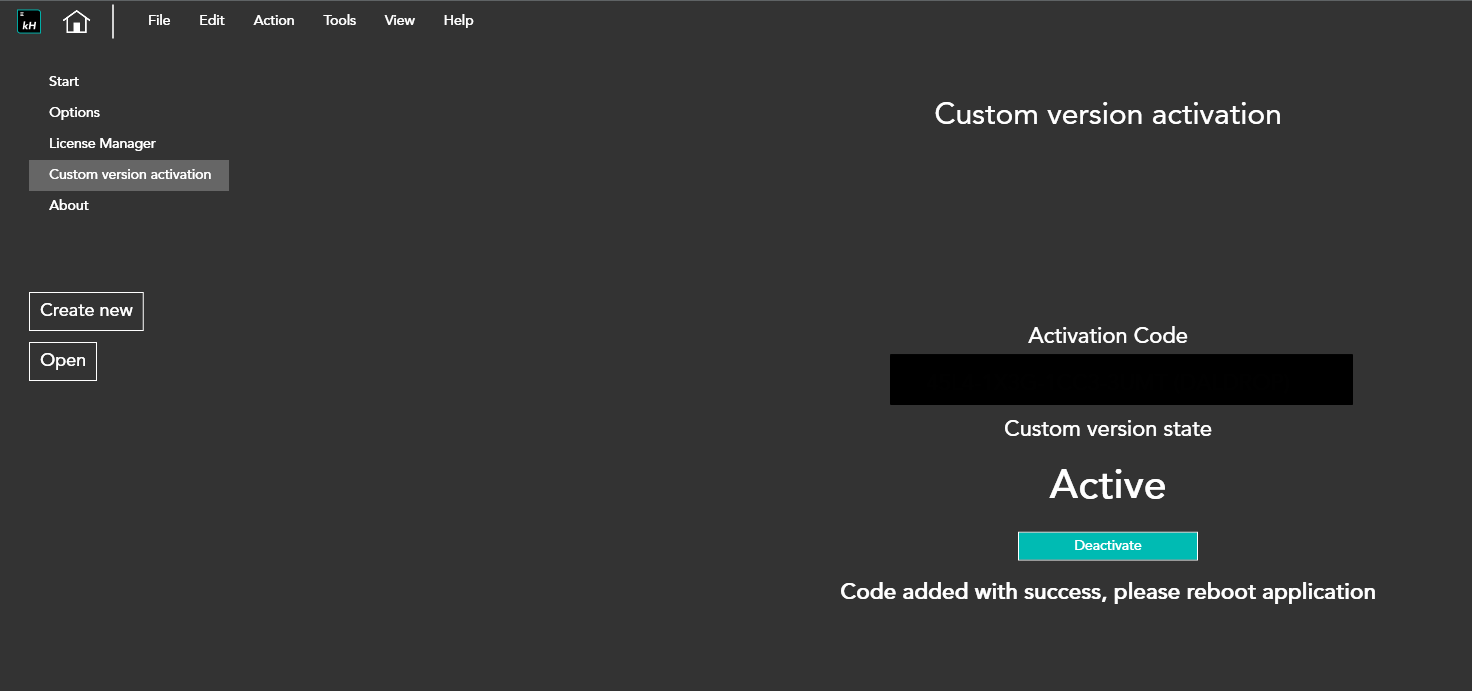This screenshot has height=691, width=1472.
Task: Select the Custom version activation sidebar entry
Action: point(130,174)
